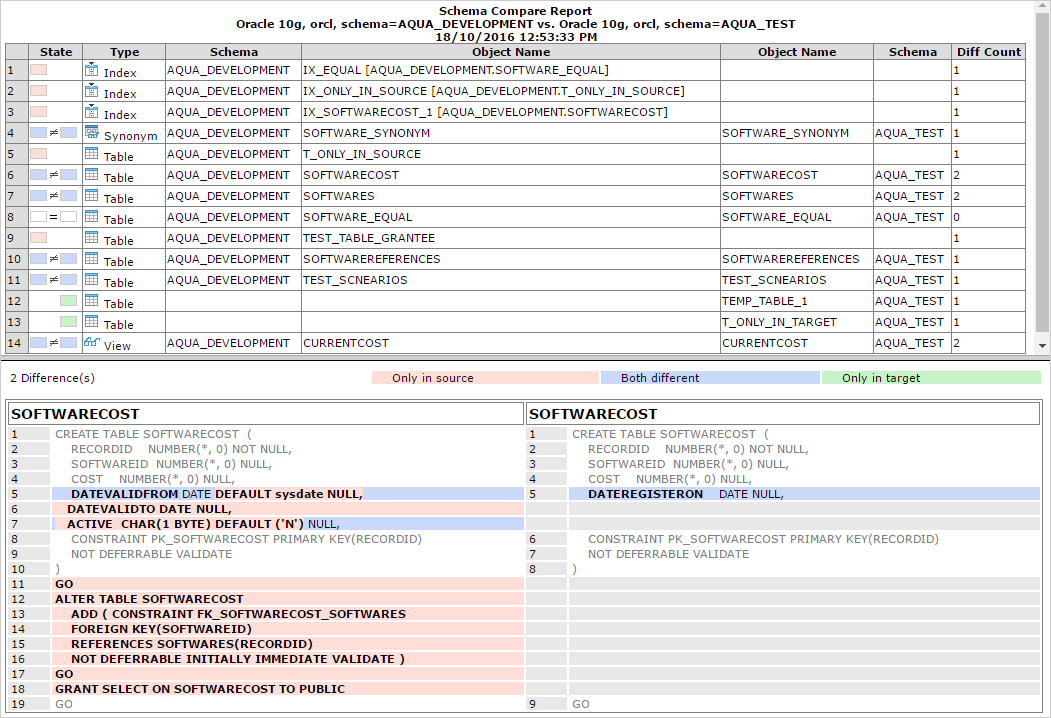Select the IX_SOFTWARECOST_1 object name cell
Screen dimensions: 1051x718
click(x=511, y=112)
